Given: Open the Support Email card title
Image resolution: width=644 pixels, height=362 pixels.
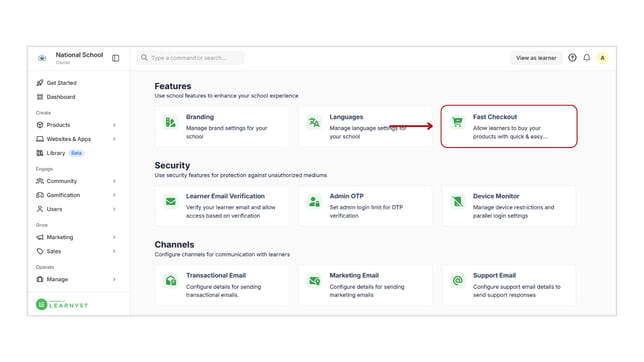Looking at the screenshot, I should pos(494,275).
